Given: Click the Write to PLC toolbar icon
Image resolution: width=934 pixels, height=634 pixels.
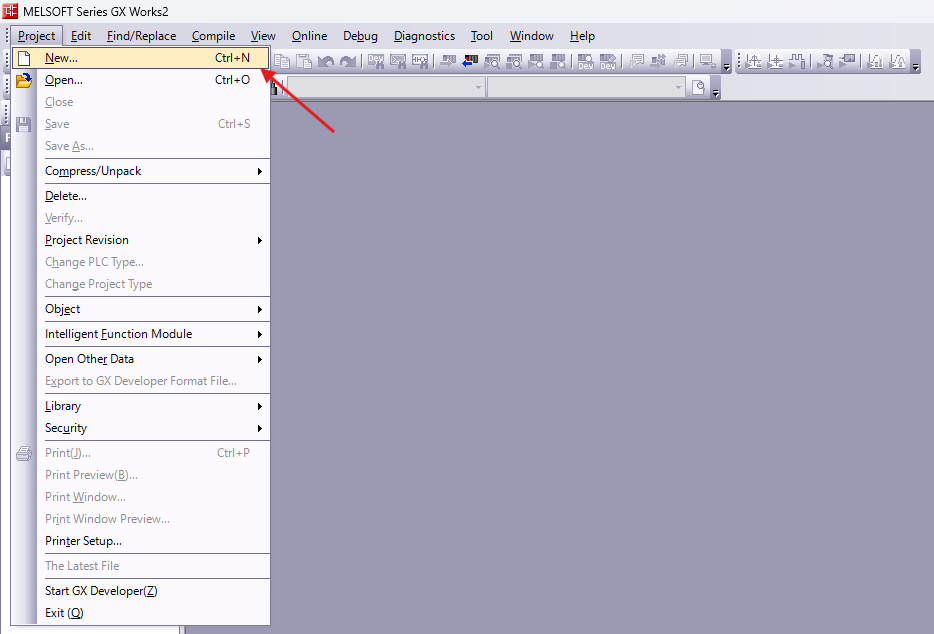Looking at the screenshot, I should [x=446, y=62].
